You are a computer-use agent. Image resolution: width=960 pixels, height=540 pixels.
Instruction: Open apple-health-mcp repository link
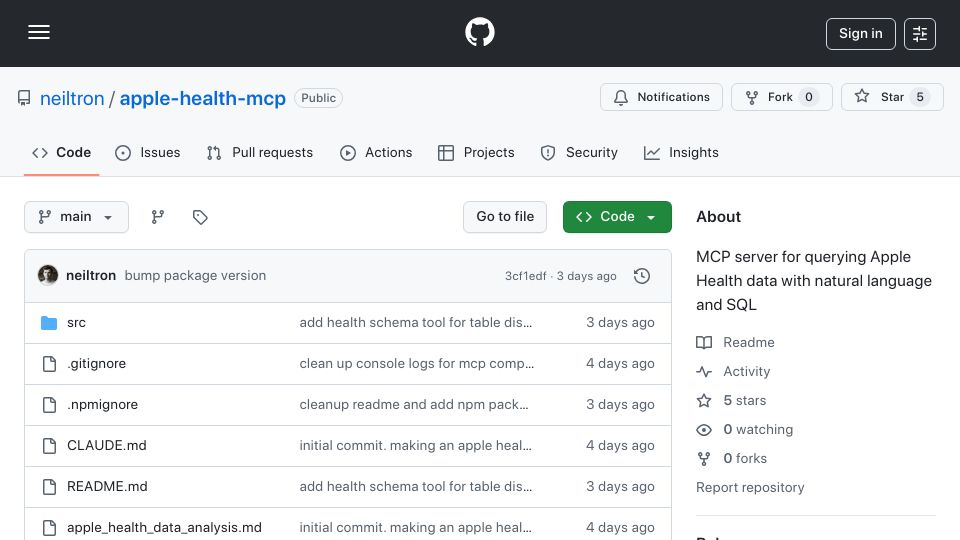coord(202,98)
